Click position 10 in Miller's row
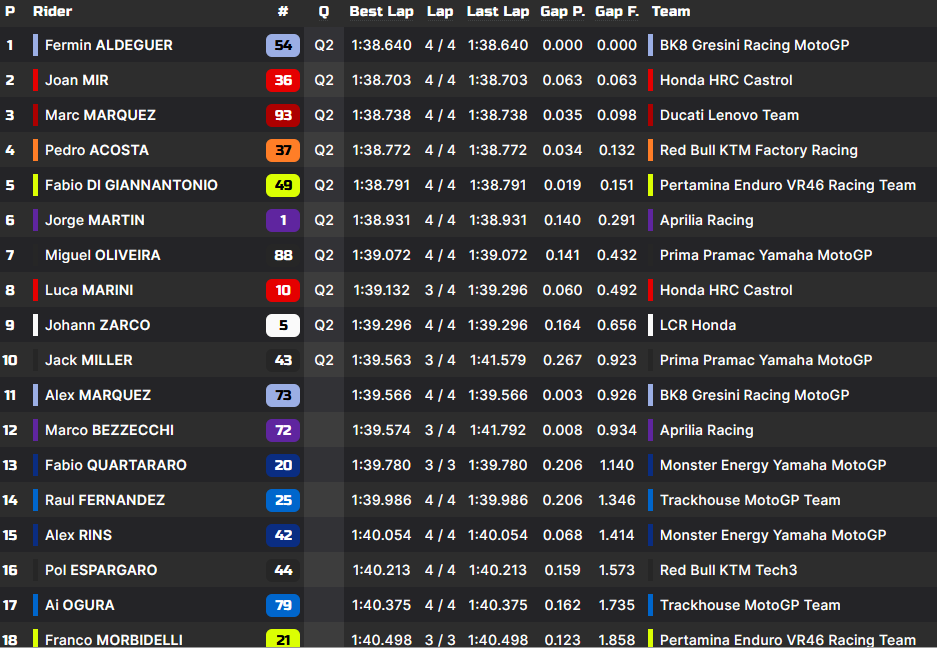Screen dimensions: 937x648 pos(10,360)
